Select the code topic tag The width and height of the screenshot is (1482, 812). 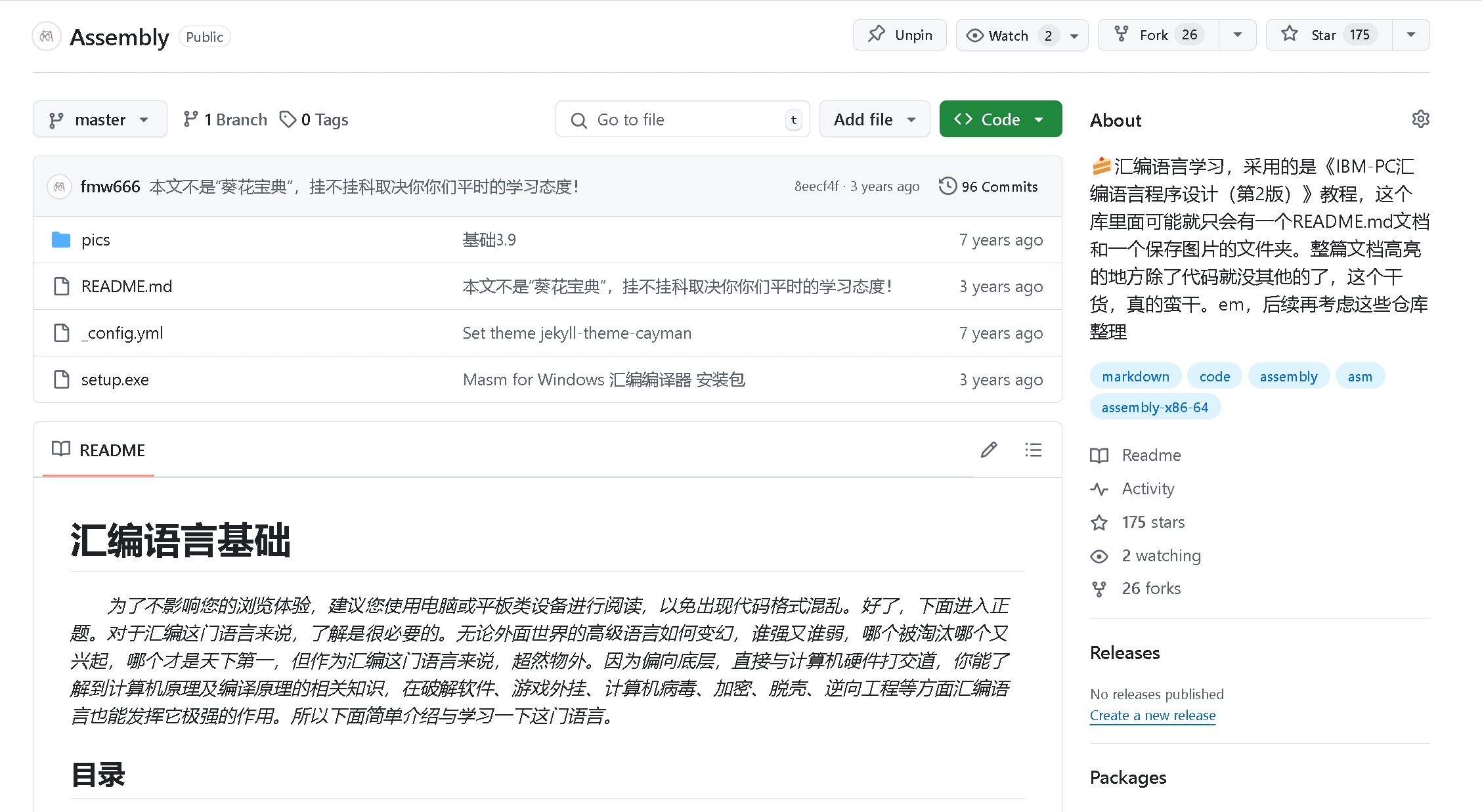(x=1215, y=376)
